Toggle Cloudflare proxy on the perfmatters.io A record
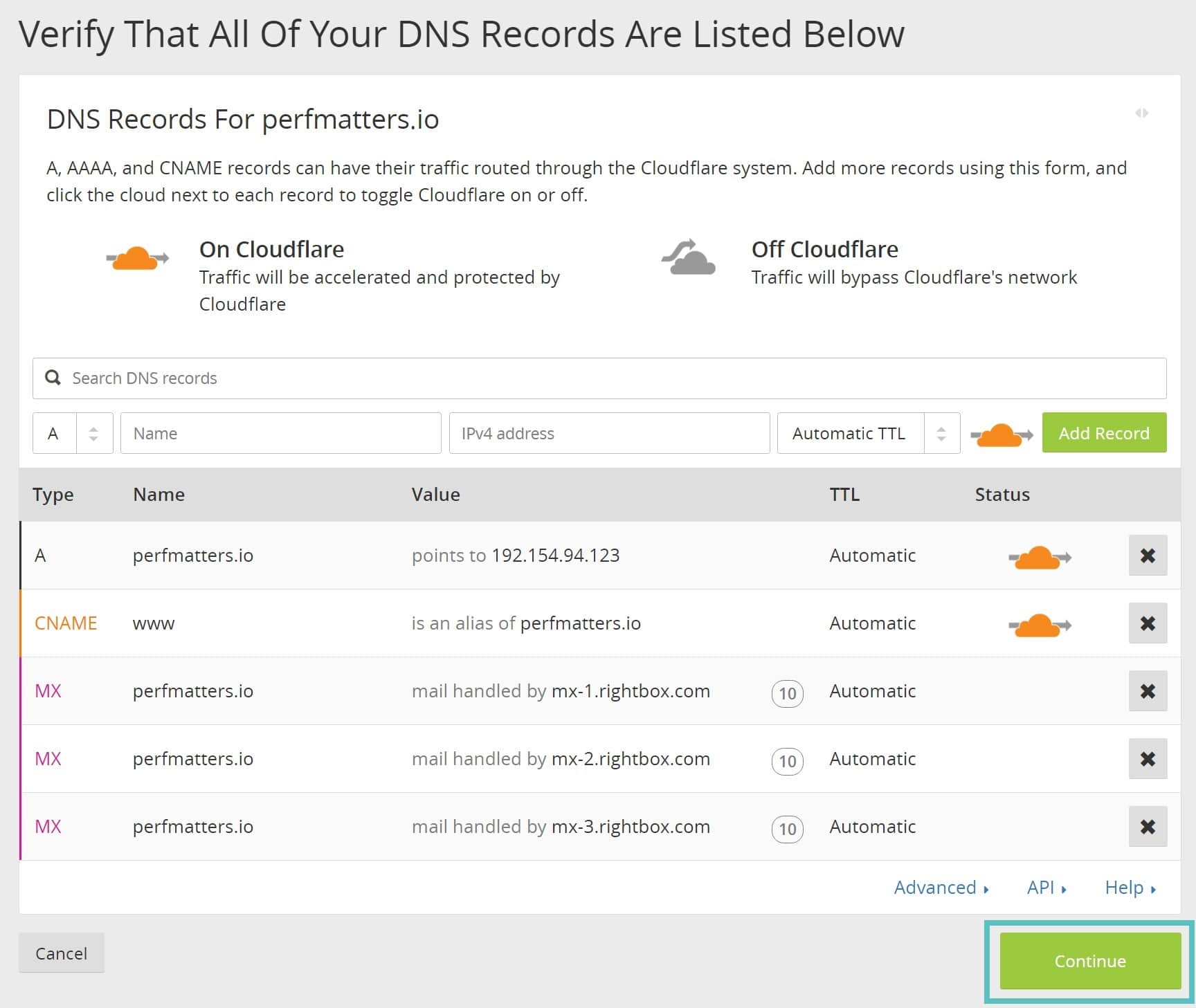1196x1008 pixels. point(1040,556)
